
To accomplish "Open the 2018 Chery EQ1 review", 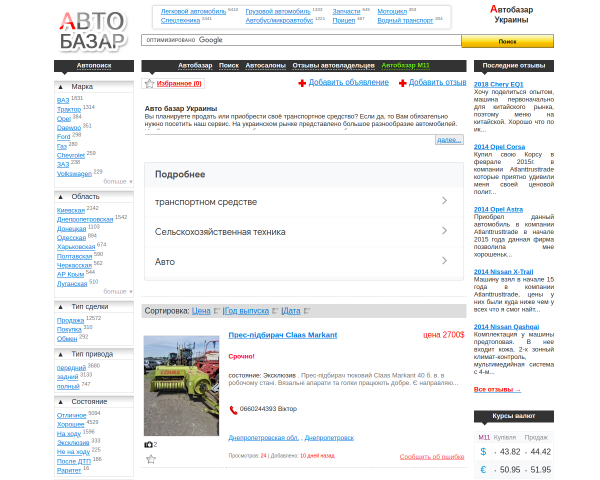I will [x=498, y=84].
